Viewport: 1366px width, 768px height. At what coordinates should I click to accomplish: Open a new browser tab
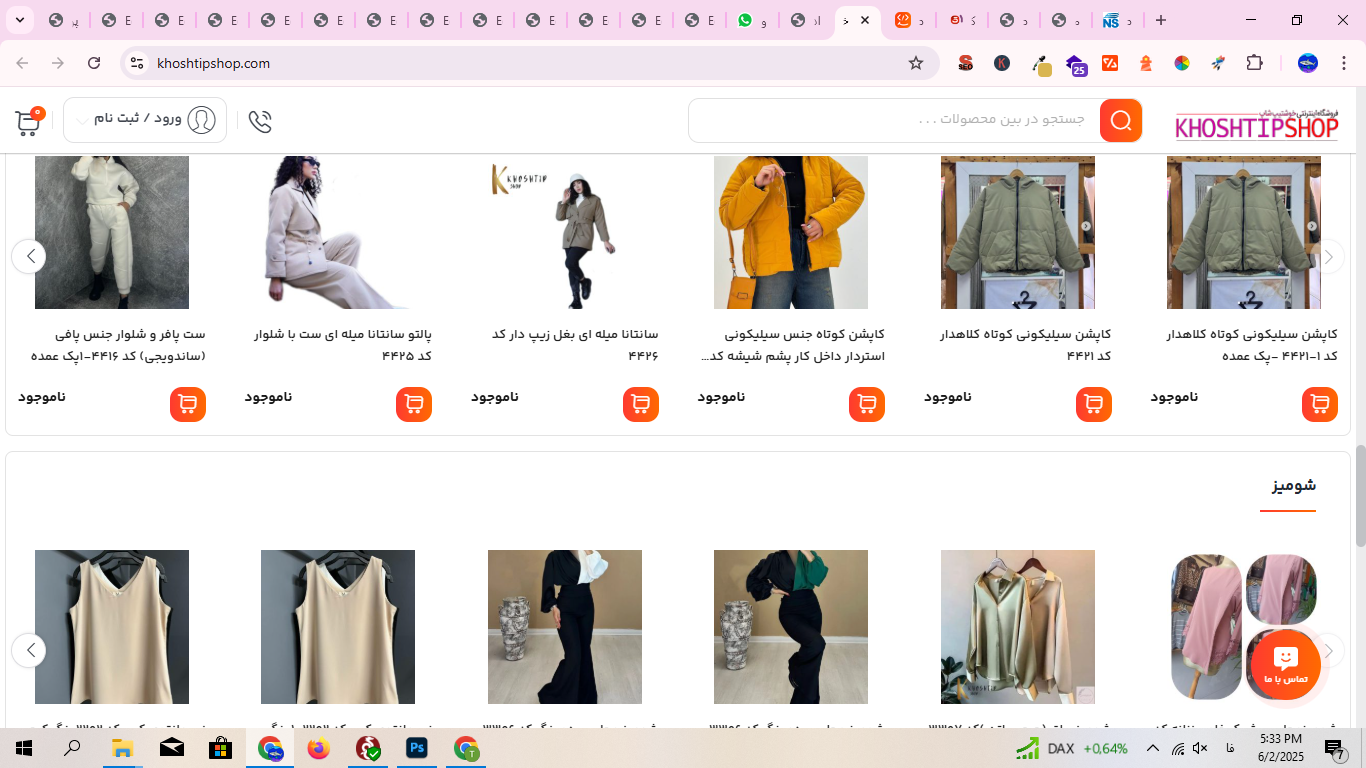click(1160, 20)
